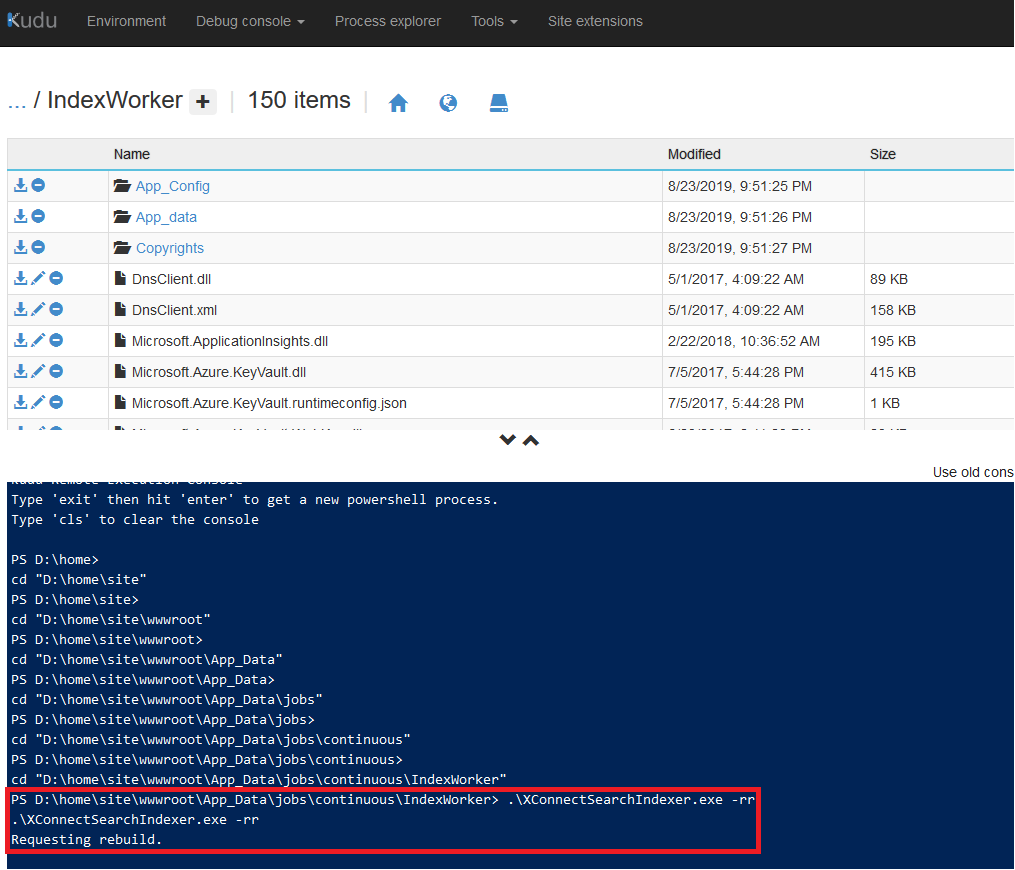Open the App_data folder link
The width and height of the screenshot is (1015, 870).
[x=166, y=218]
